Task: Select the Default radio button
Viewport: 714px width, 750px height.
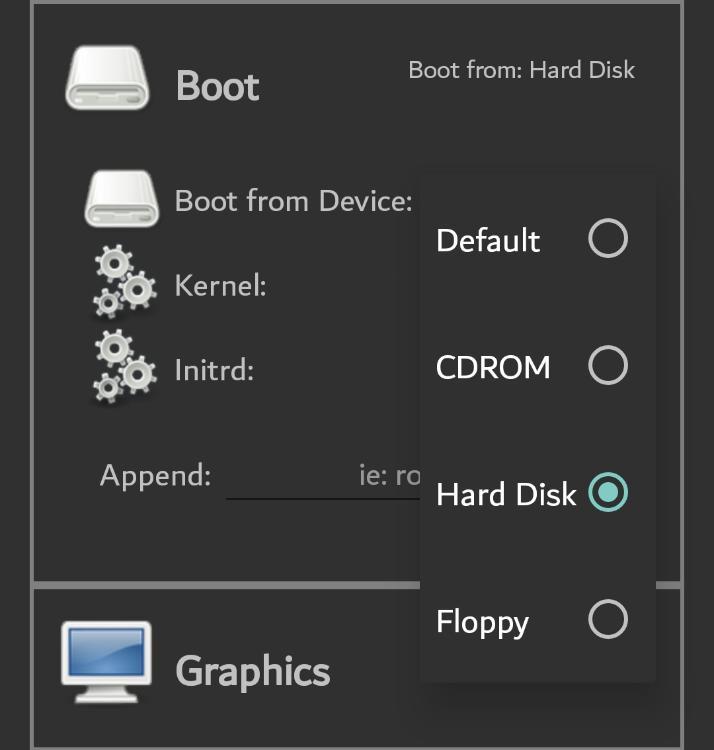Action: [608, 238]
